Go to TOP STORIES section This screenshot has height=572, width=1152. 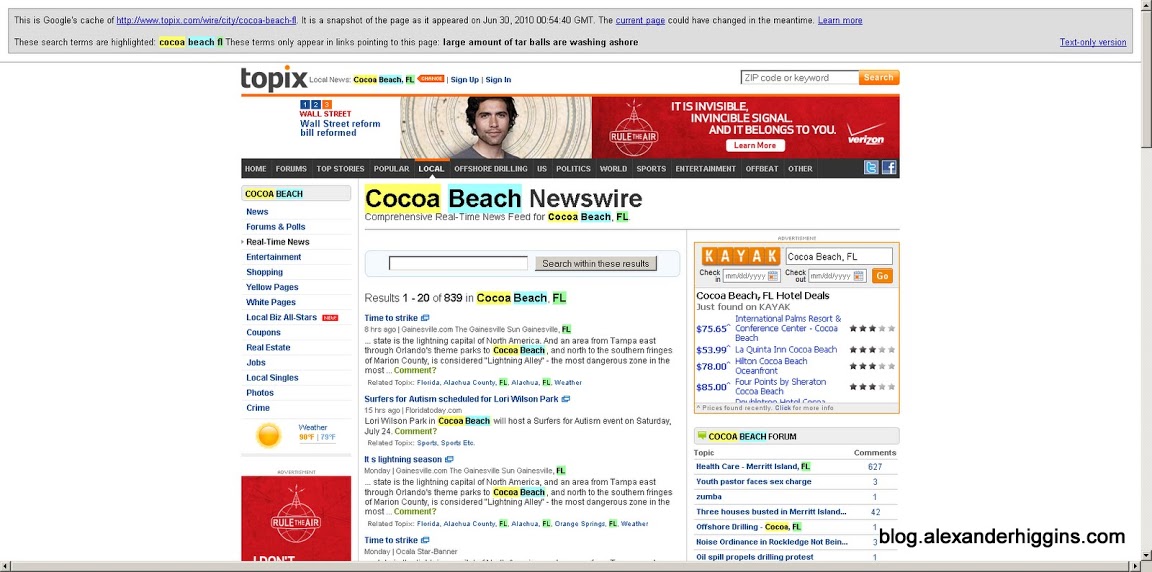tap(340, 169)
